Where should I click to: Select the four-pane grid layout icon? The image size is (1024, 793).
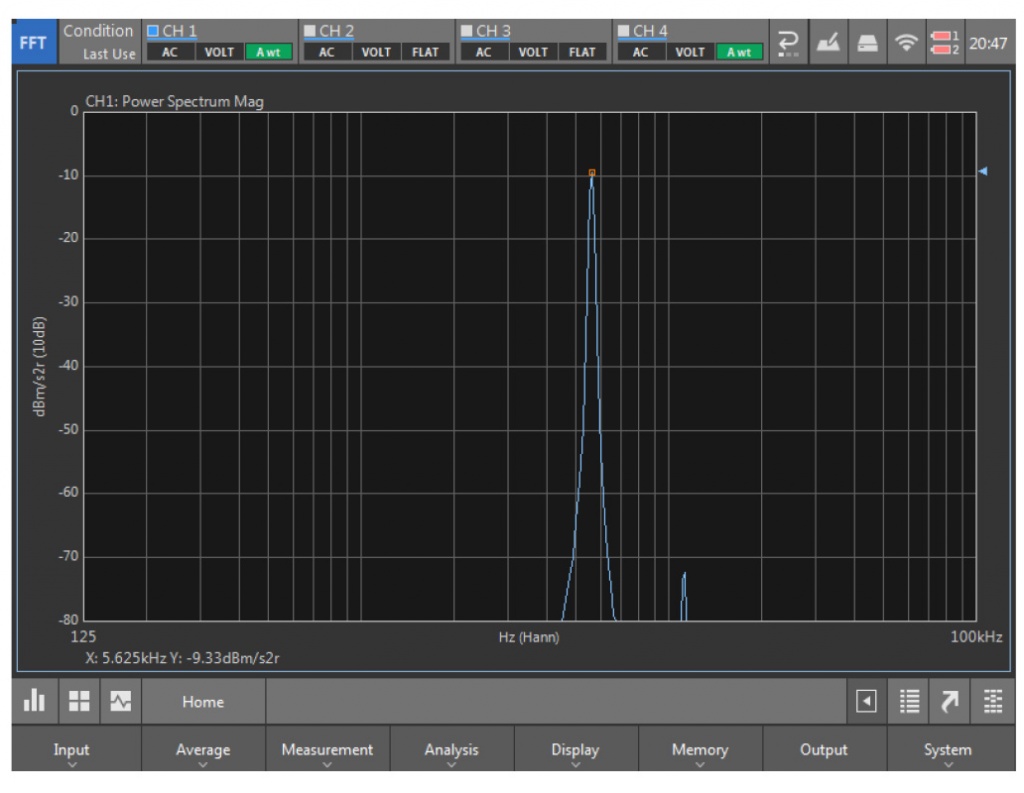(79, 702)
